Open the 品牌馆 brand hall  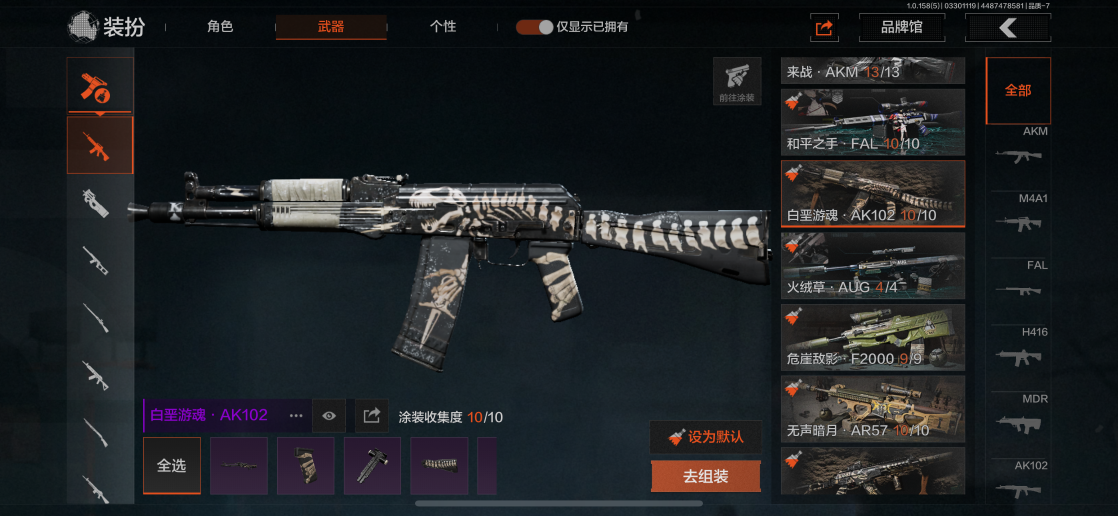point(902,28)
